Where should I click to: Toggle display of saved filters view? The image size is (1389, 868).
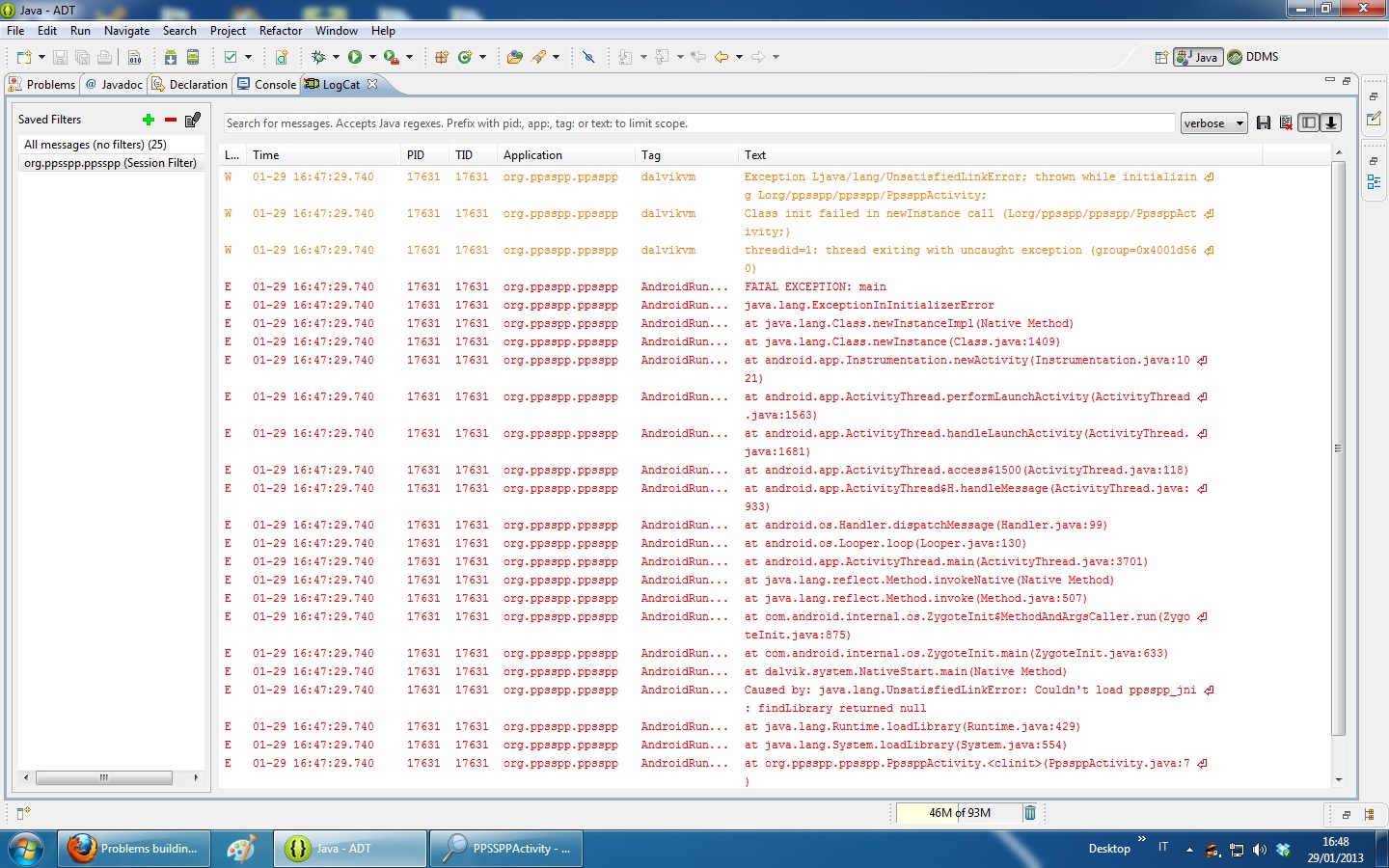point(1308,122)
